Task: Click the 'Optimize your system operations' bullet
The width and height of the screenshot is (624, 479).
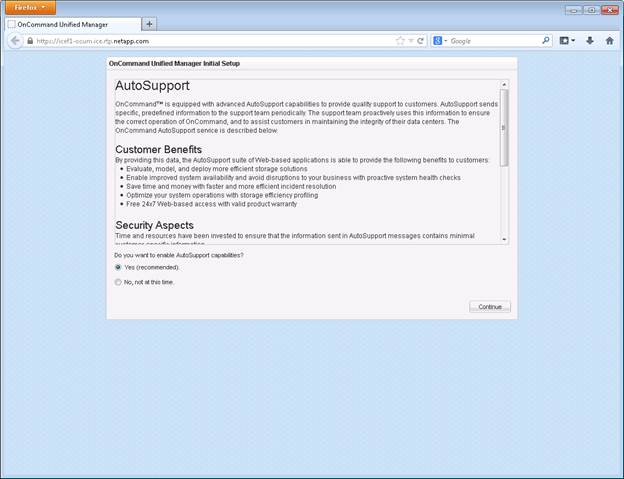Action: click(222, 195)
